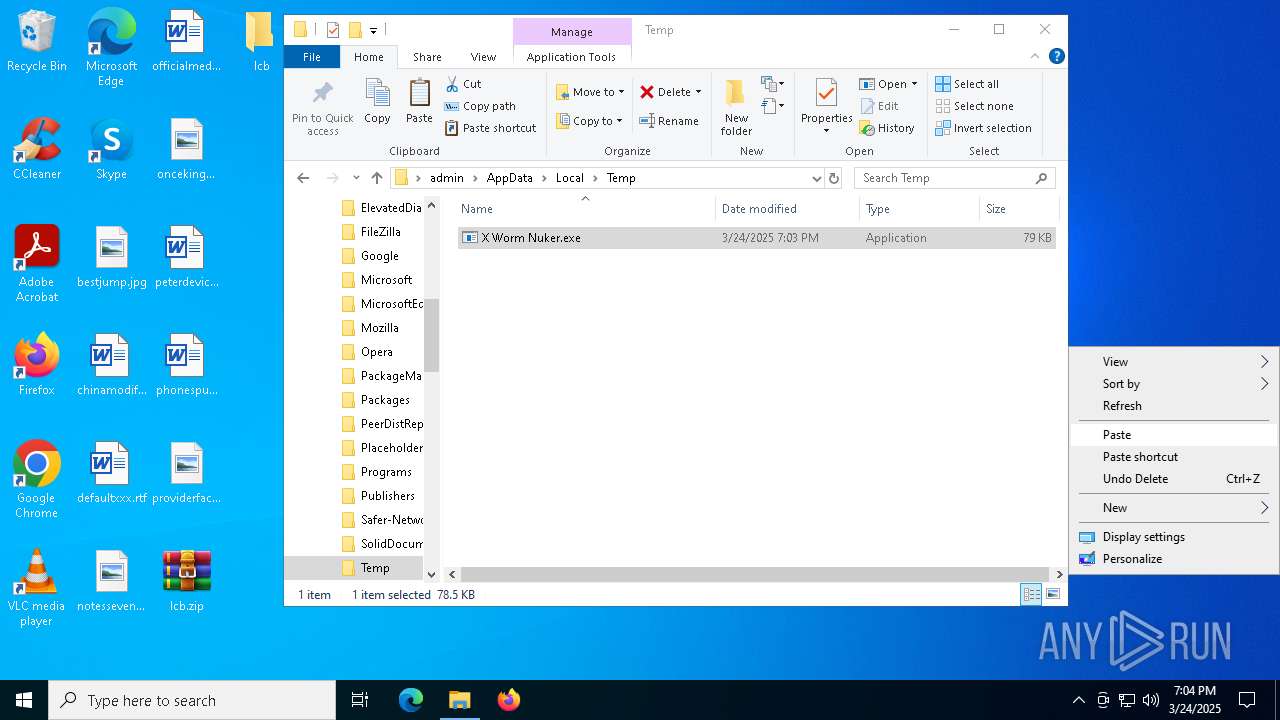The image size is (1280, 720).
Task: Click Personalize in context menu
Action: click(1174, 559)
